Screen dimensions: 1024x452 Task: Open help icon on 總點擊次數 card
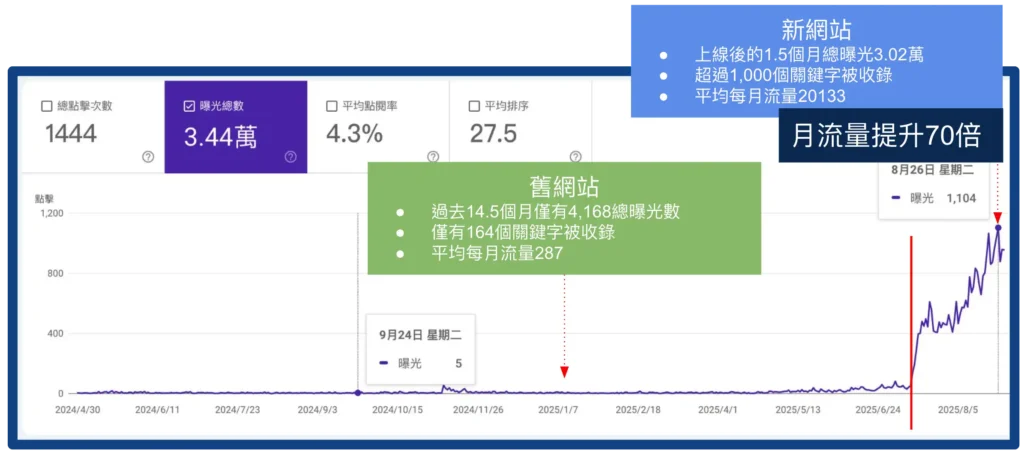[148, 157]
